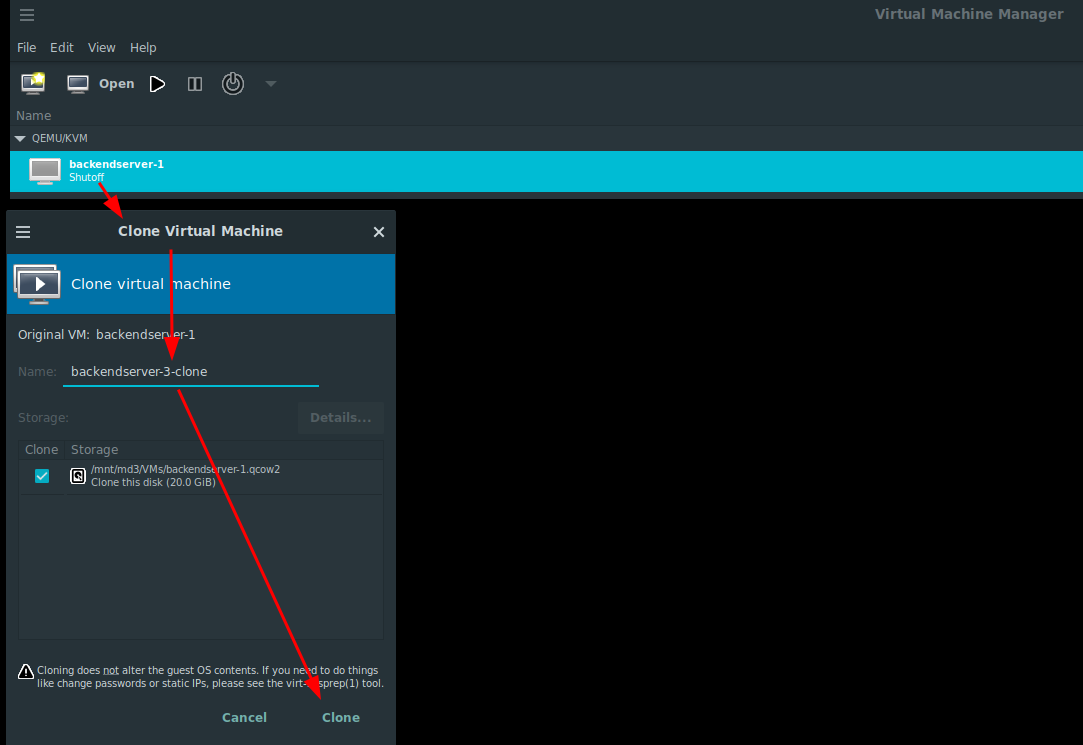Click the cloning warning triangle icon
This screenshot has width=1083, height=745.
[x=26, y=671]
